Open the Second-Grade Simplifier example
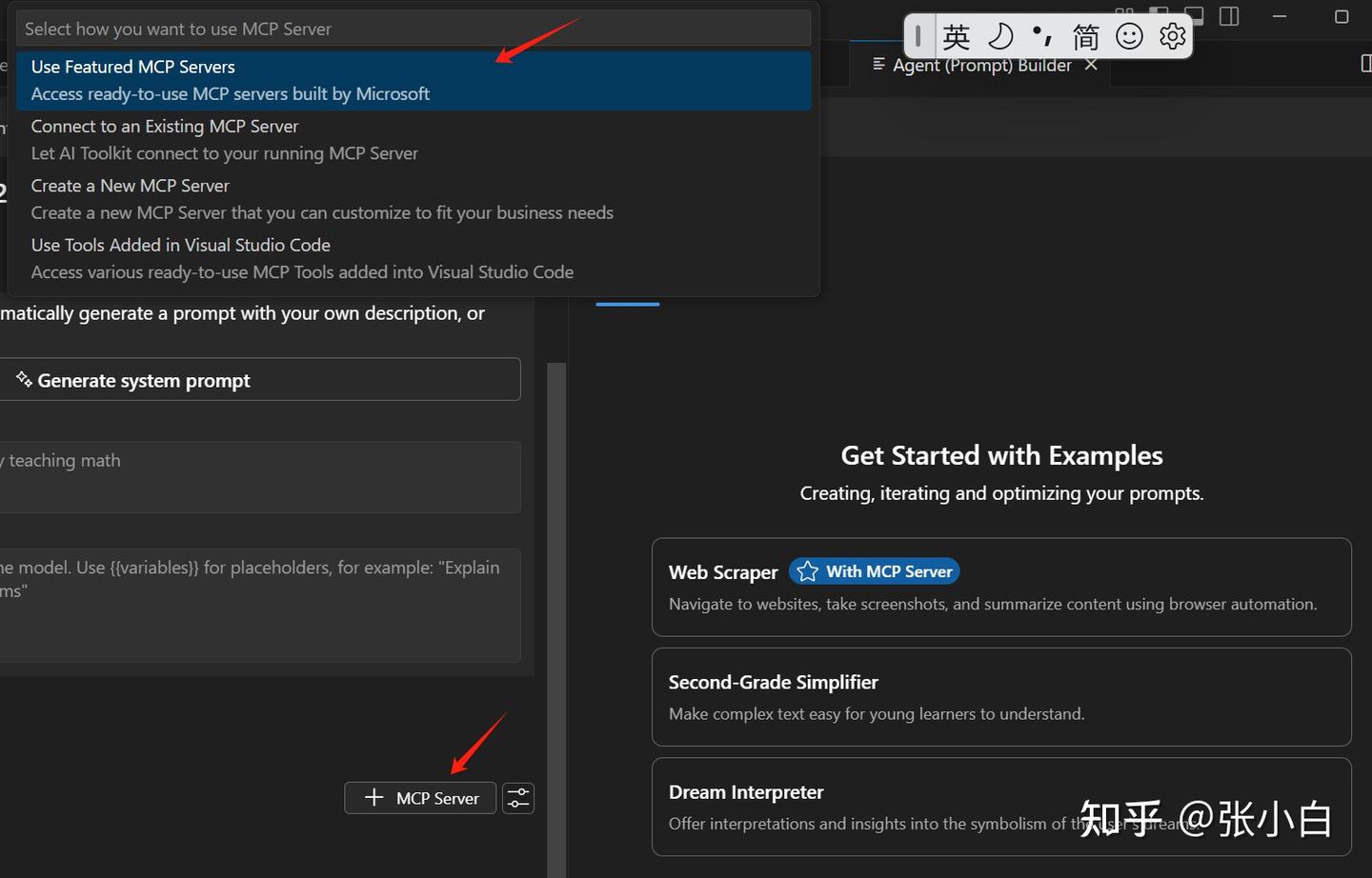The height and width of the screenshot is (878, 1372). click(x=1001, y=697)
